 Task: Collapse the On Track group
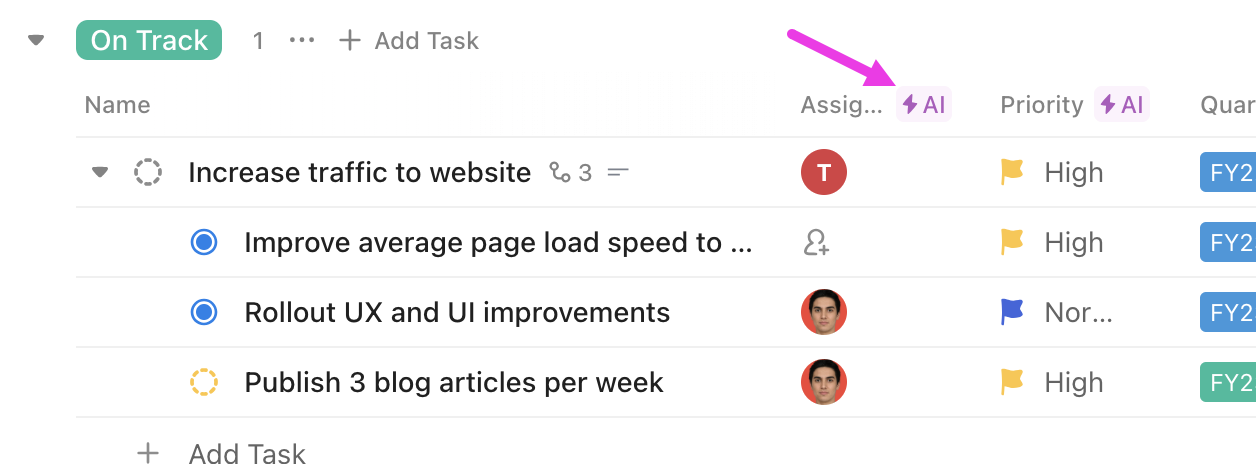(x=37, y=41)
